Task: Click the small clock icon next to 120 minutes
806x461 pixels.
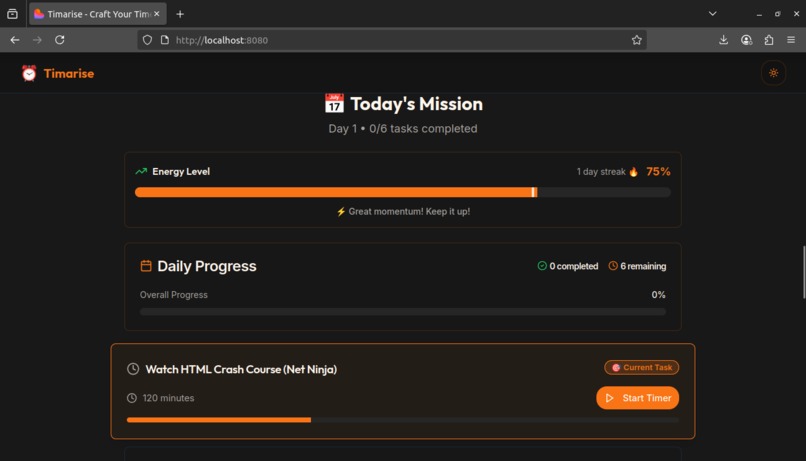Action: pyautogui.click(x=132, y=398)
